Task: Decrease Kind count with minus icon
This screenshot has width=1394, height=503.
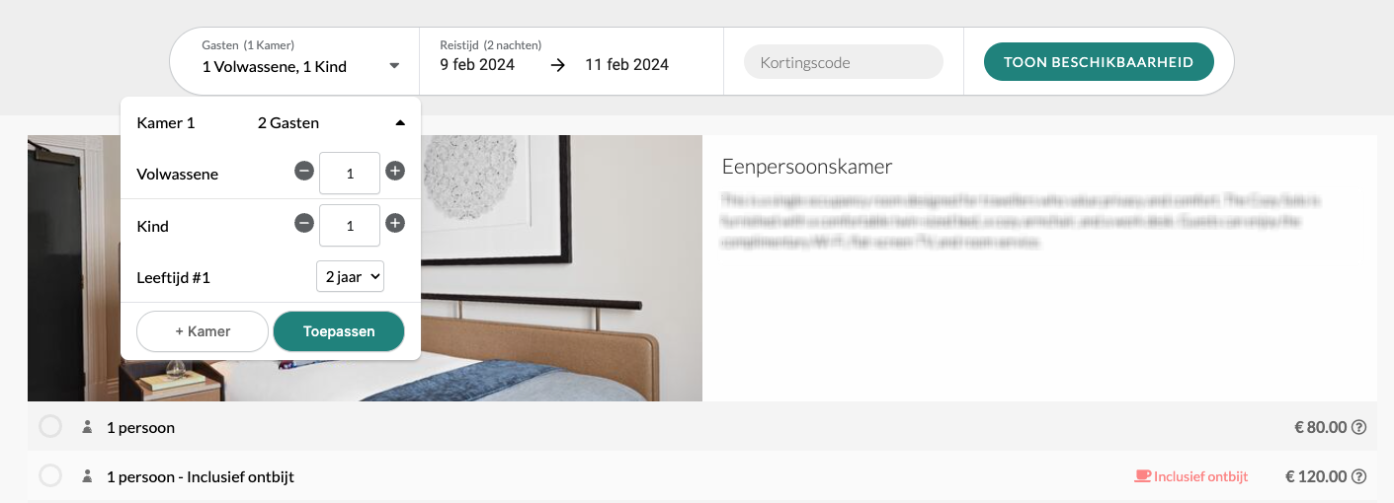Action: [304, 223]
